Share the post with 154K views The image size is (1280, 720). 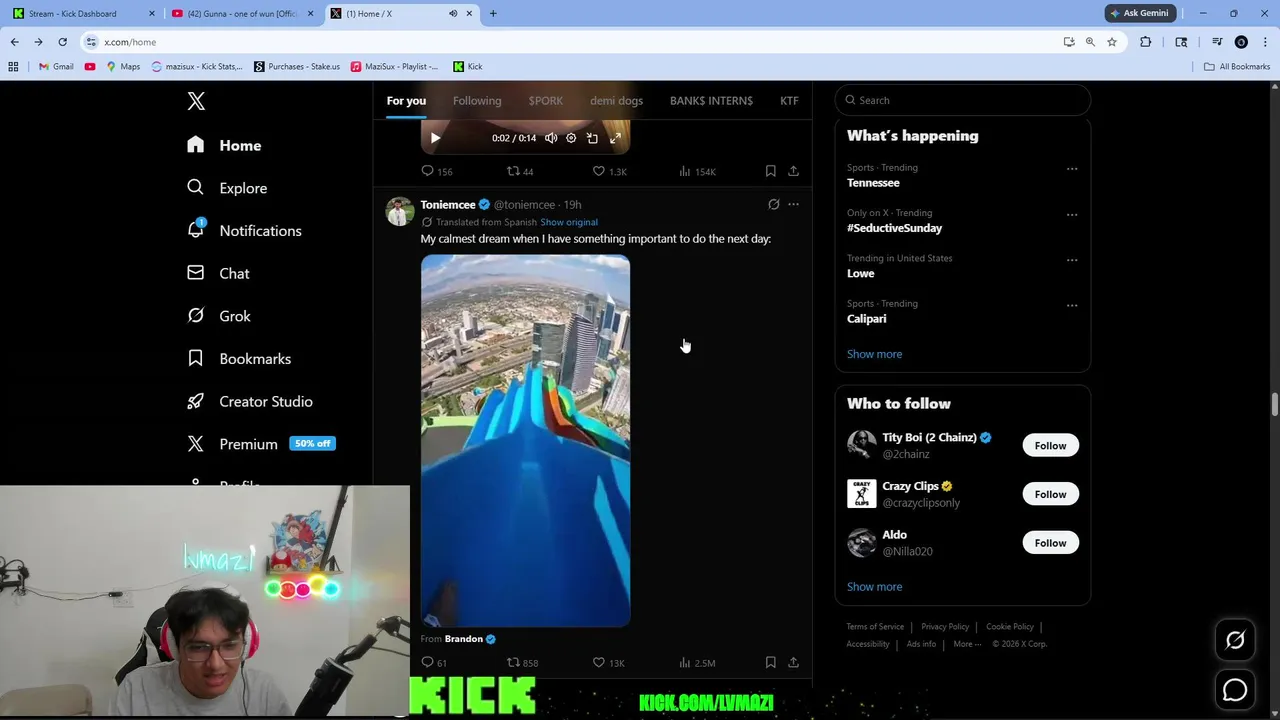(793, 171)
